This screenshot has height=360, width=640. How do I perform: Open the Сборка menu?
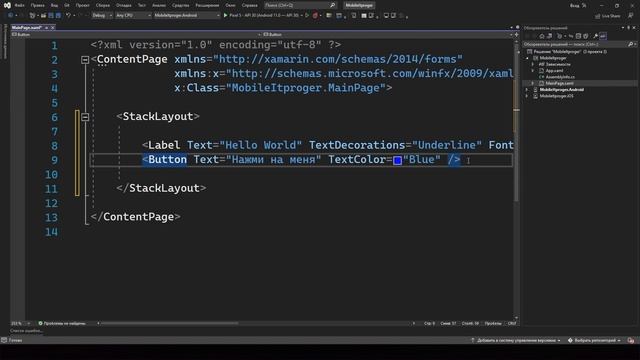(x=102, y=5)
